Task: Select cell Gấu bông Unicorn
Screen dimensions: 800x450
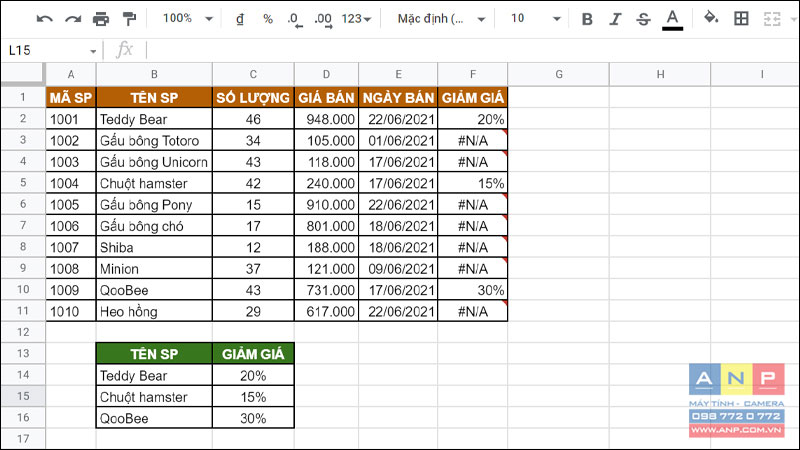Action: click(x=154, y=162)
